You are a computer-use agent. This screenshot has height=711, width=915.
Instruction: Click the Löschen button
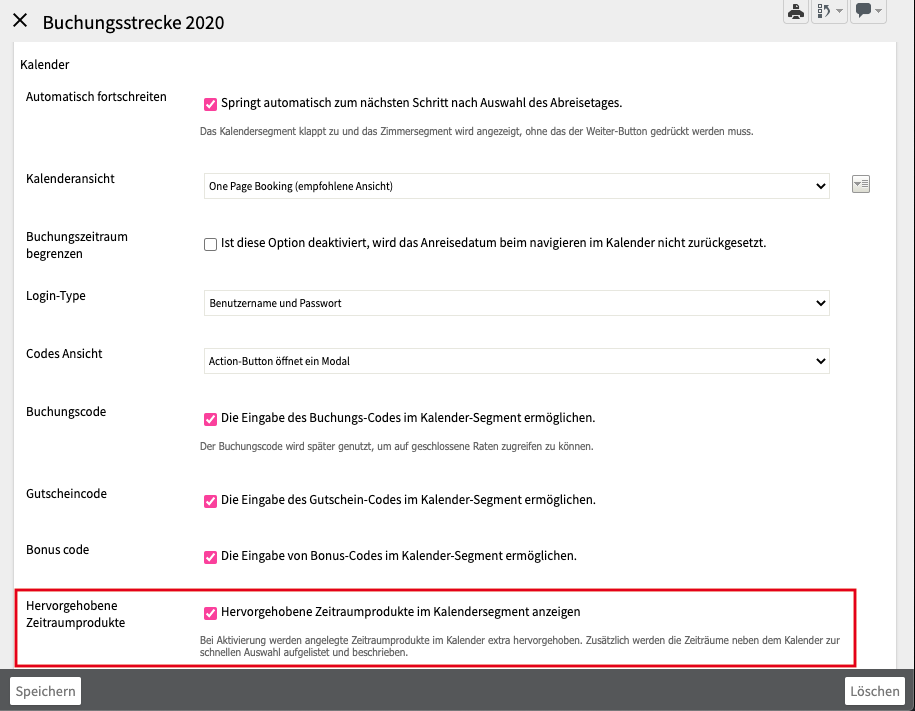[x=875, y=691]
